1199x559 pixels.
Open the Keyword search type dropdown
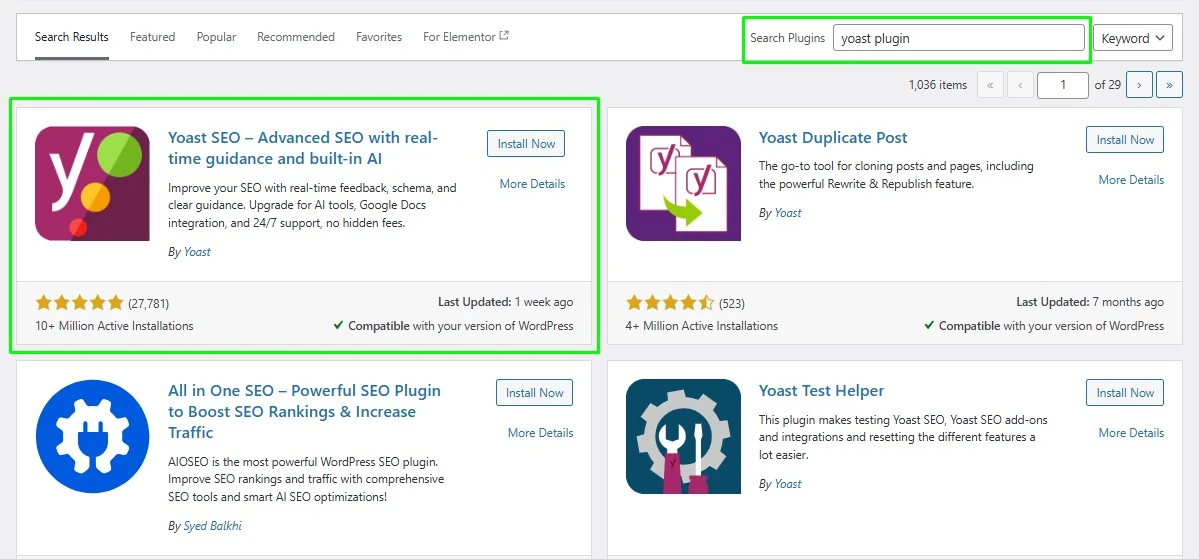click(1132, 37)
